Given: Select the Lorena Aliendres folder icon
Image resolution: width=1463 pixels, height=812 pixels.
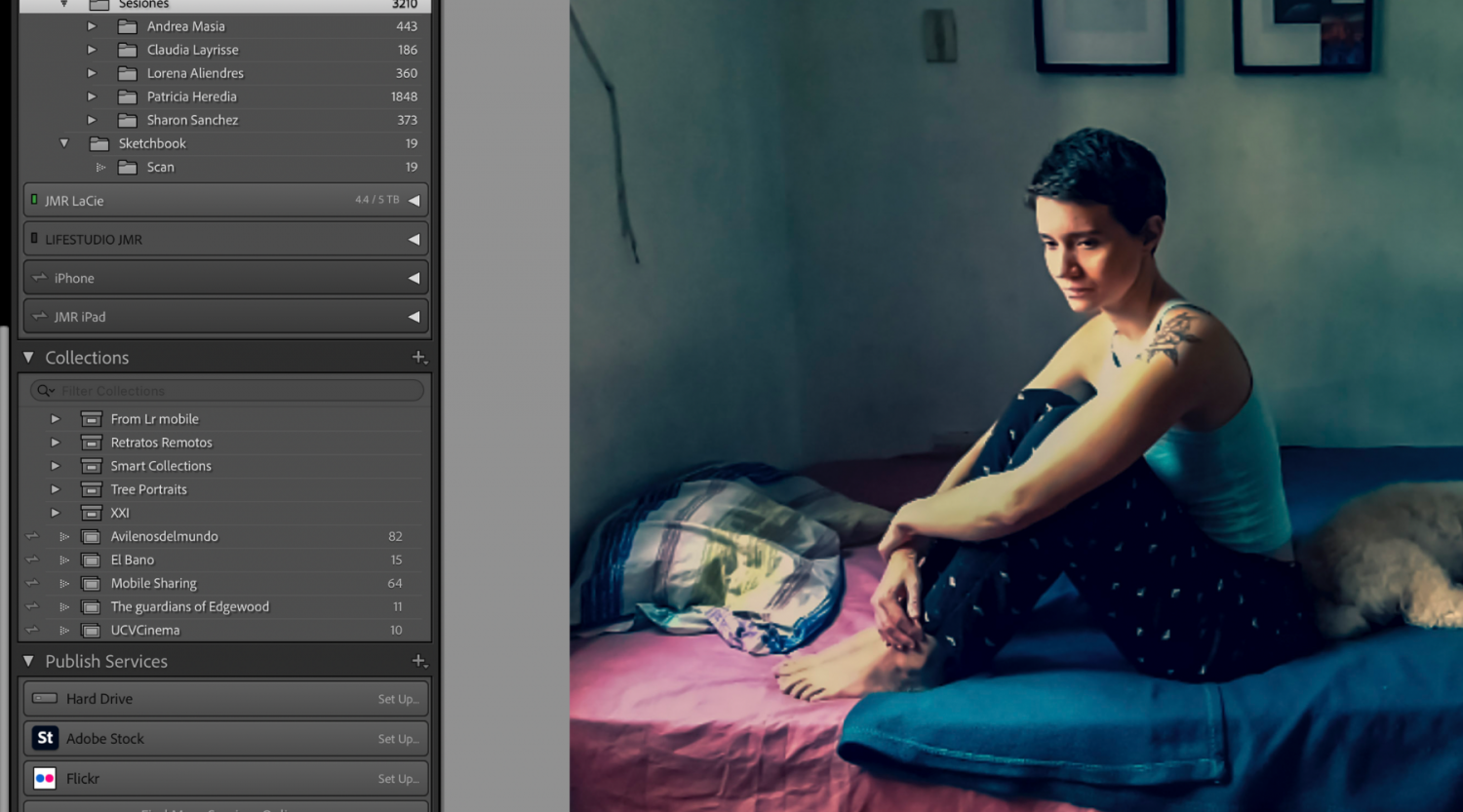Looking at the screenshot, I should coord(128,73).
